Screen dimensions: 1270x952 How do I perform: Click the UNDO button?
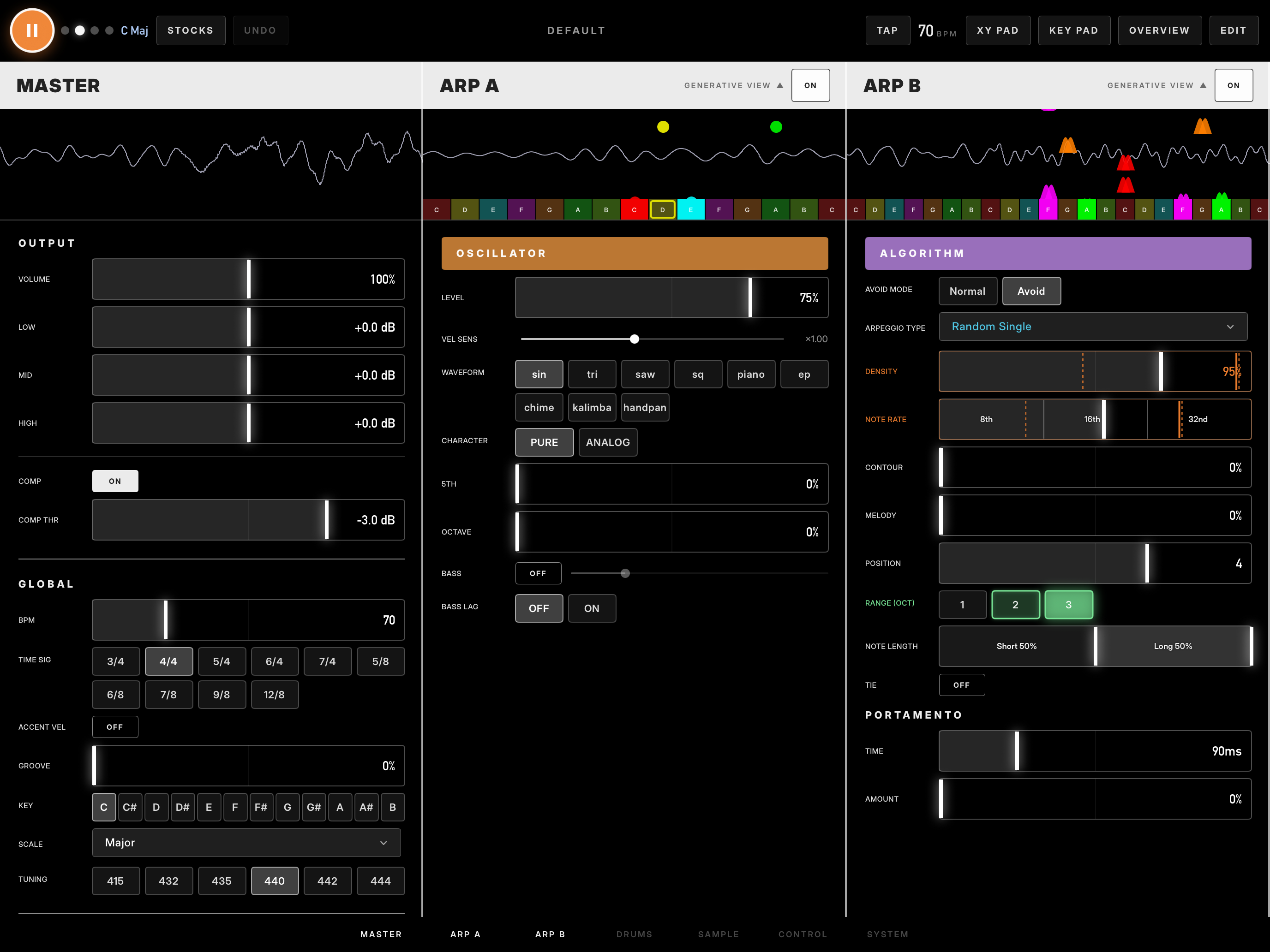pos(260,30)
